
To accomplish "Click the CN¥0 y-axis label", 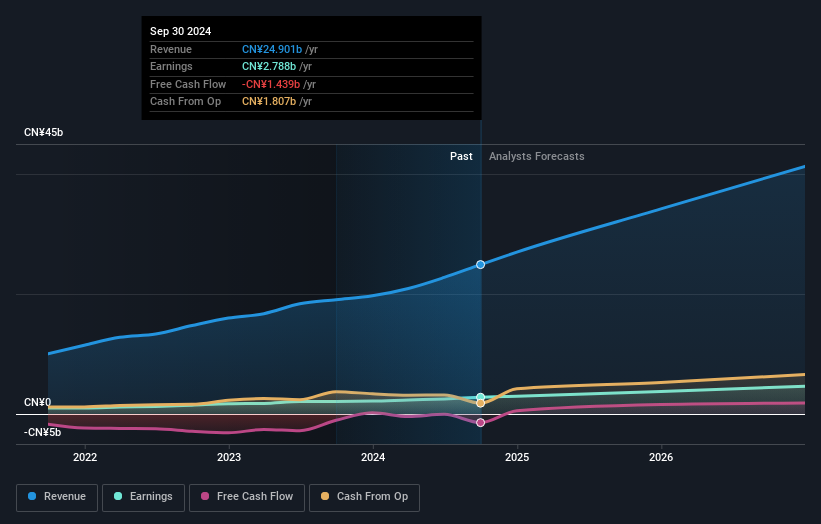I will pos(38,403).
